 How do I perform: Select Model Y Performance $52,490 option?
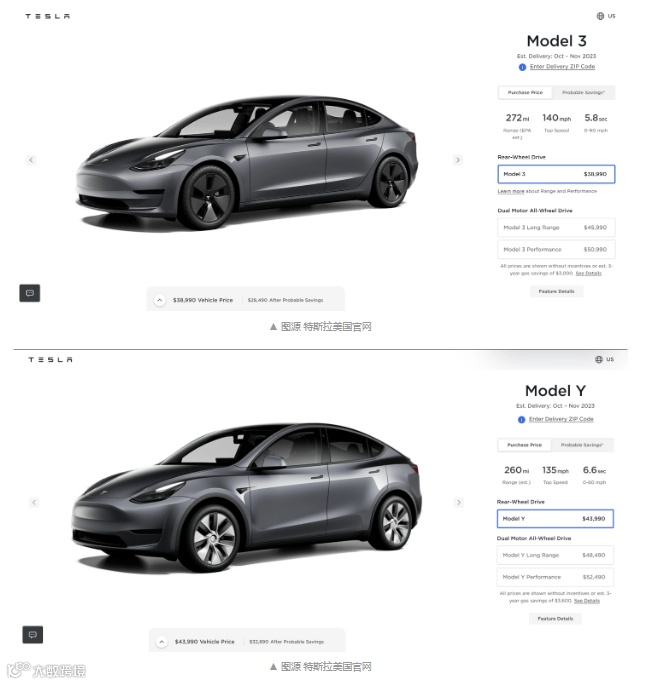click(555, 577)
